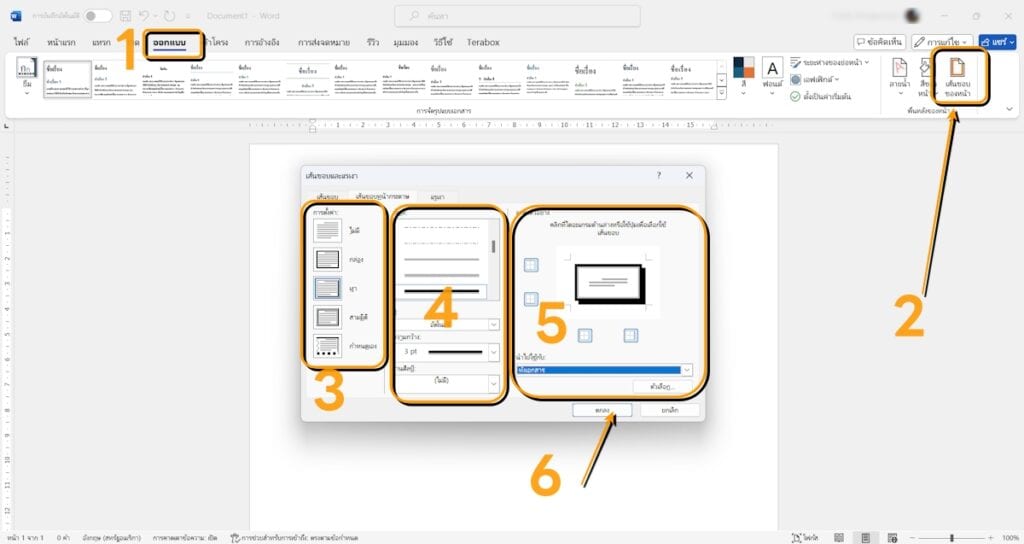Select the 3-D border setting icon

click(x=327, y=317)
